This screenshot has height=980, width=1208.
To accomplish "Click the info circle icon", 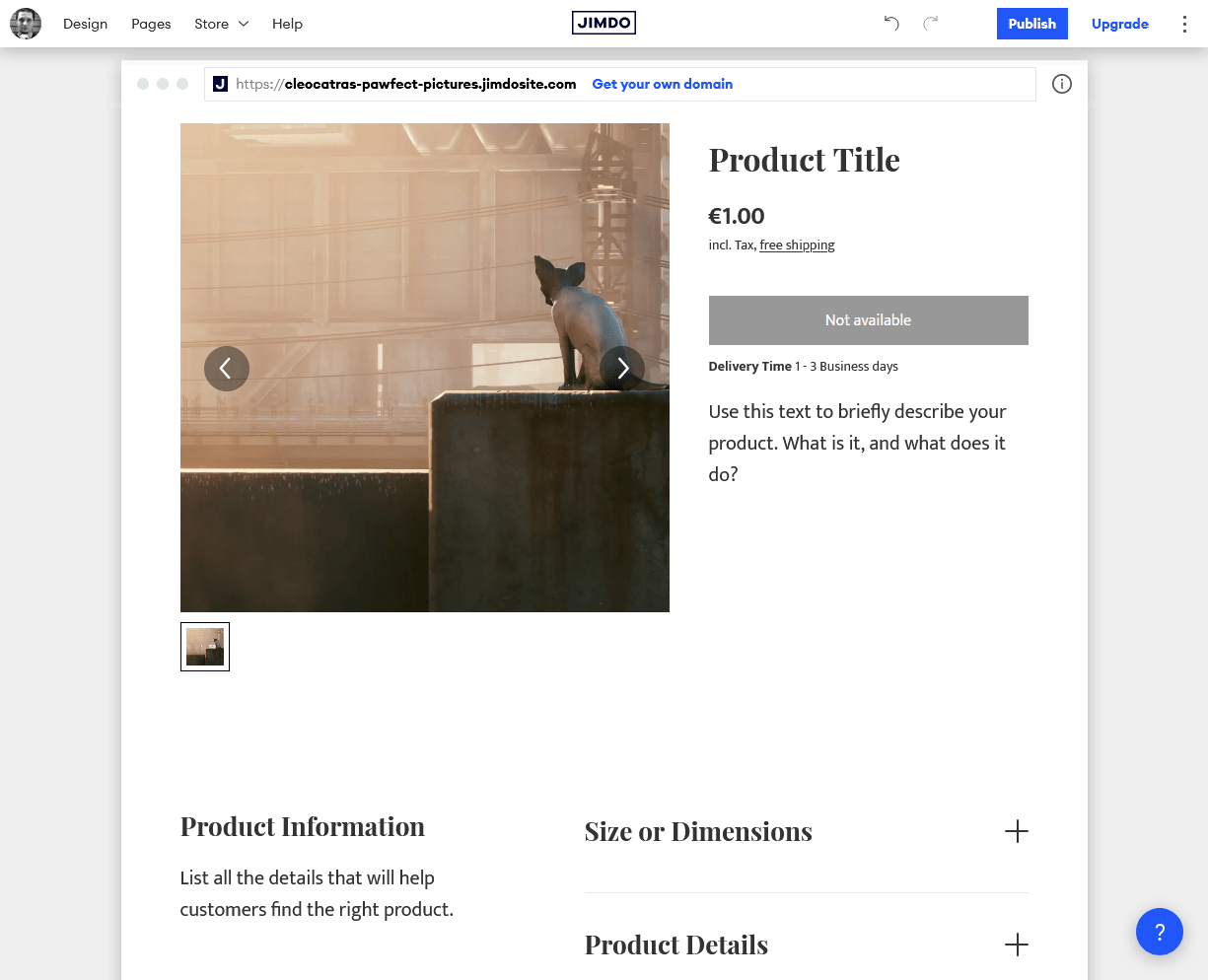I will coord(1062,84).
